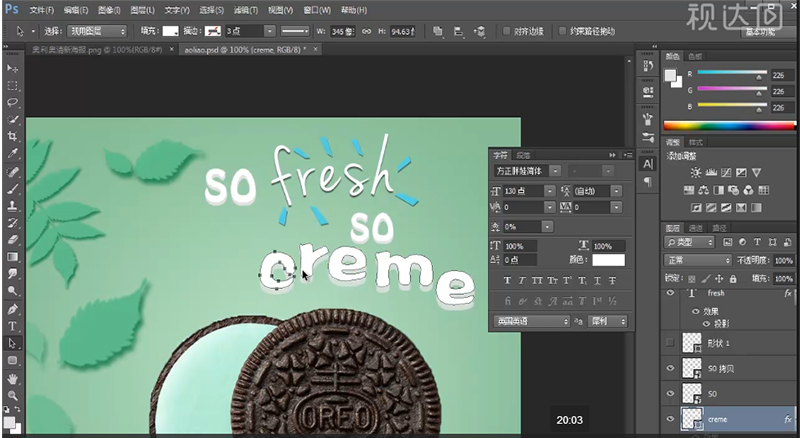Open the 图层(L) menu
Screen dimensions: 800x438
pyautogui.click(x=142, y=10)
